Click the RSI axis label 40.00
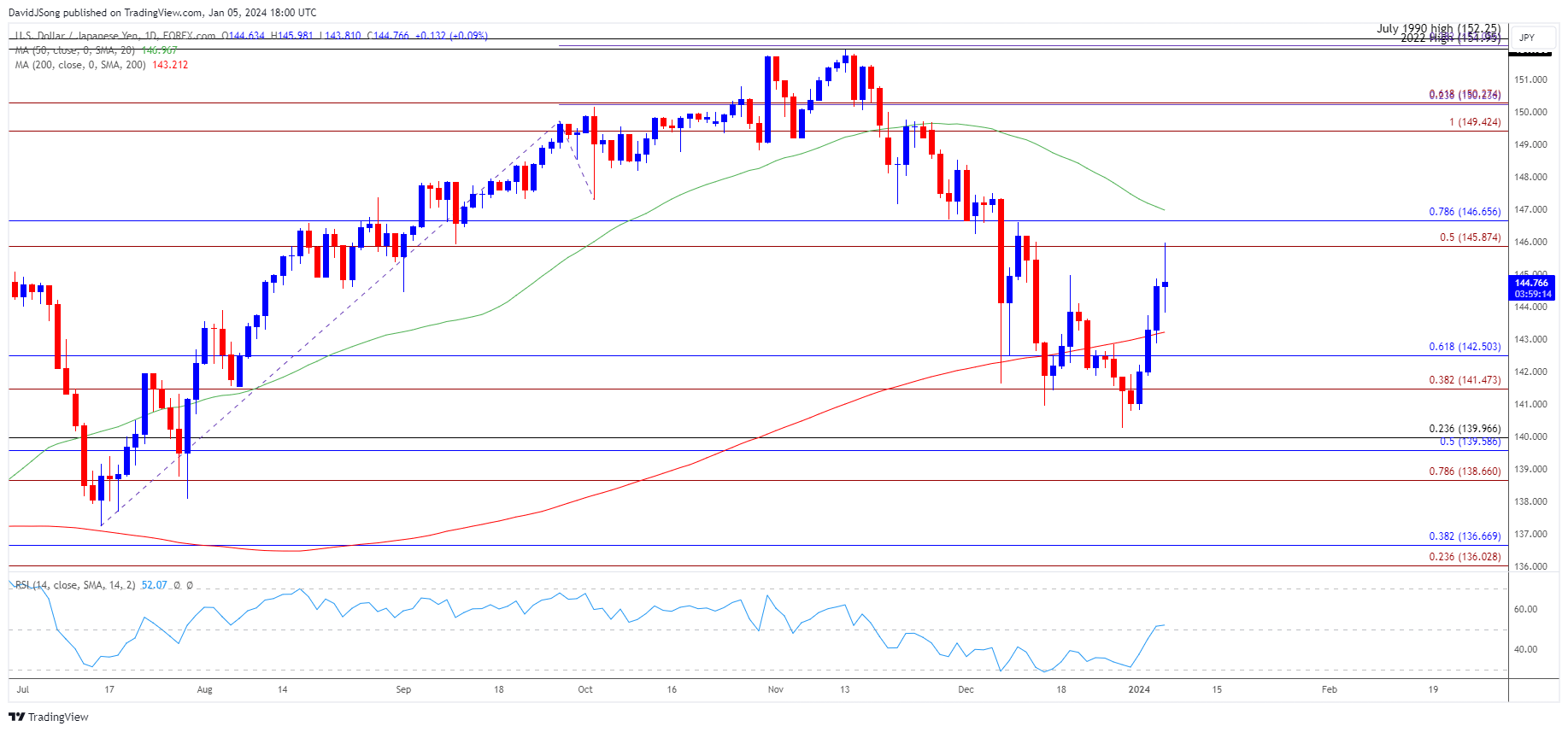 click(1525, 649)
